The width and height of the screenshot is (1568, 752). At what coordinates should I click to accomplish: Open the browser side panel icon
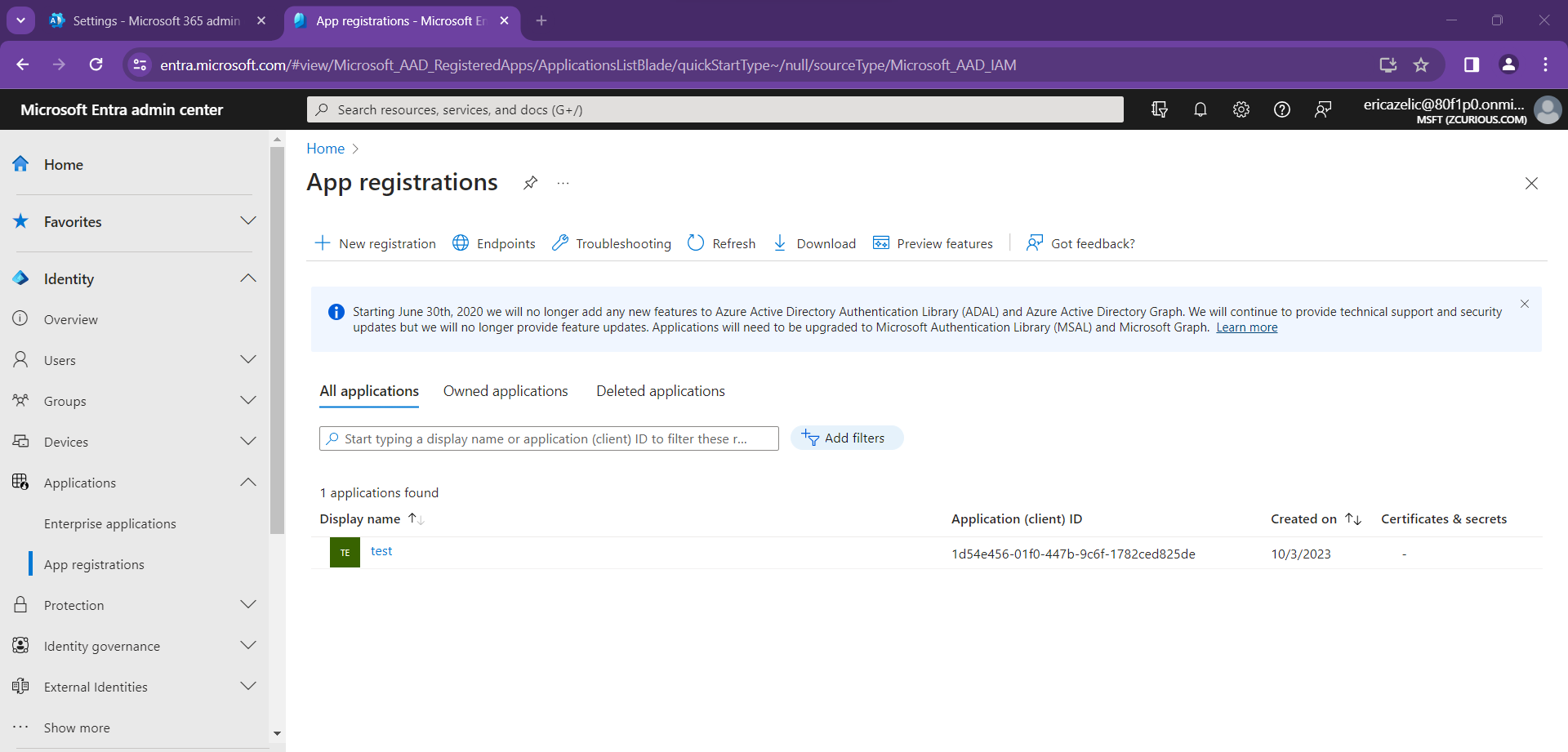click(x=1472, y=65)
